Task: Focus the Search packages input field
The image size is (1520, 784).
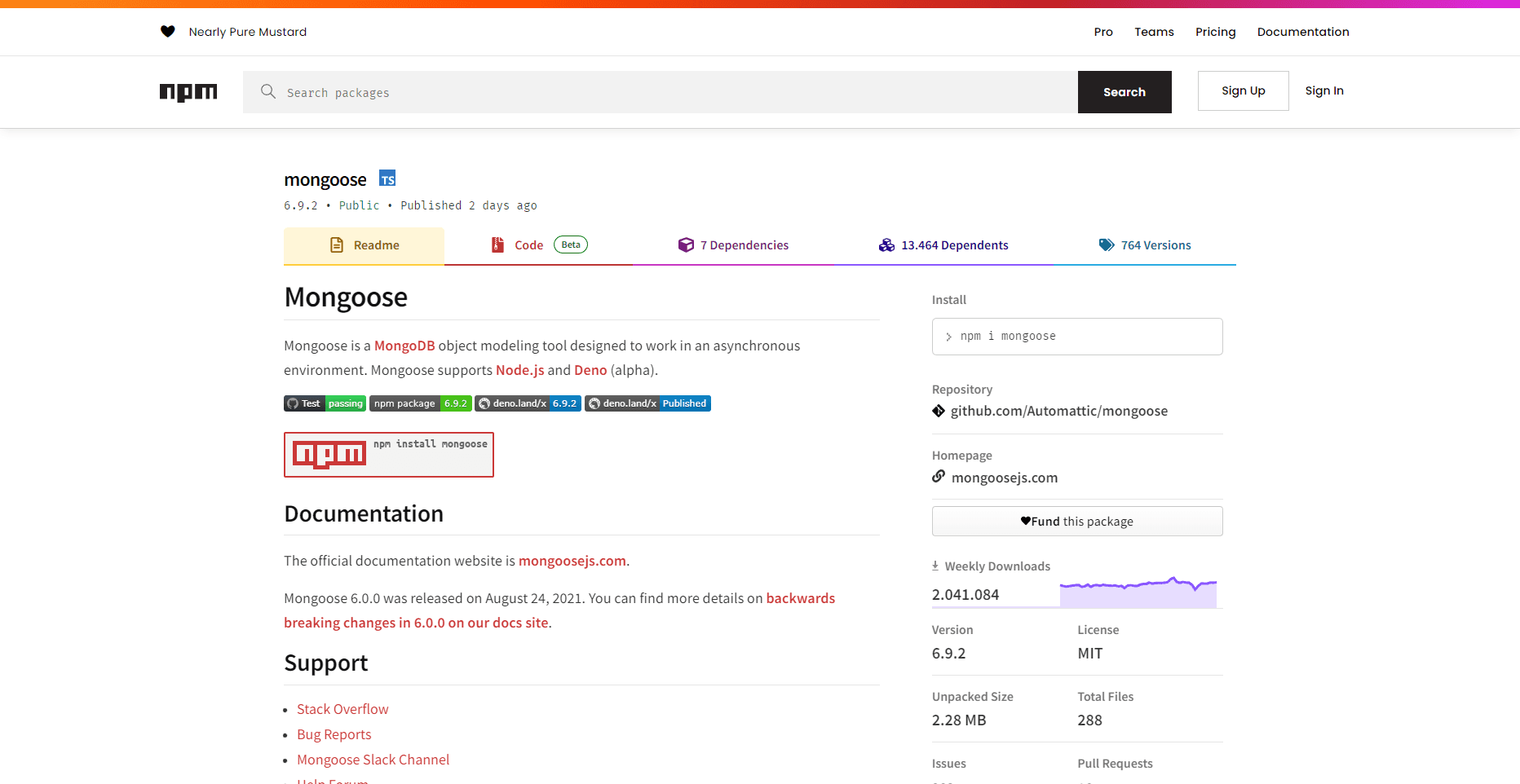Action: click(661, 92)
